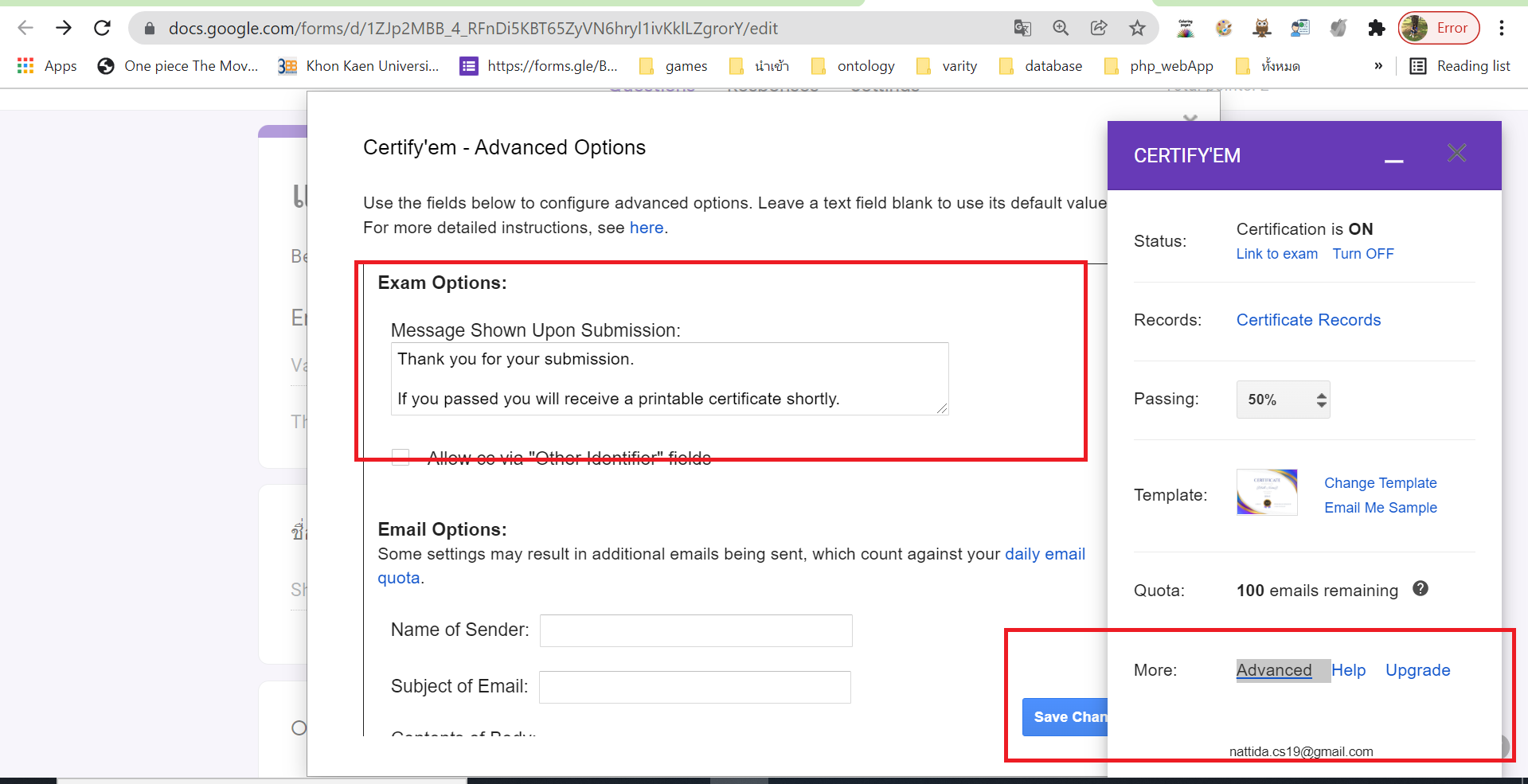Close the Certify'em panel
Image resolution: width=1528 pixels, height=784 pixels.
[x=1456, y=153]
